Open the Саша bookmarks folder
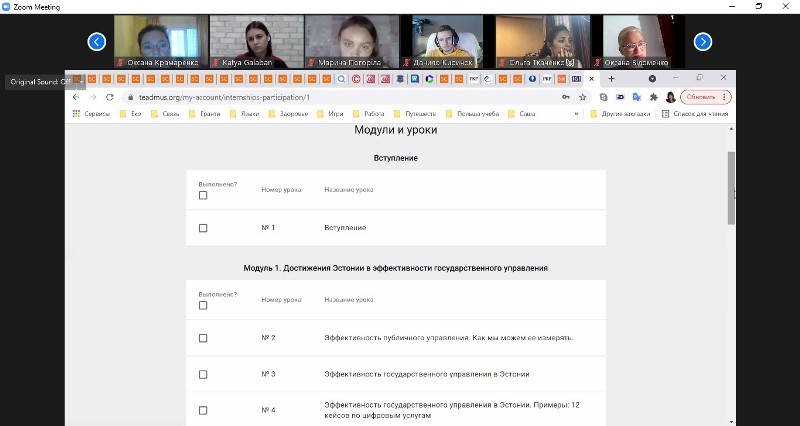This screenshot has height=426, width=800. pos(522,114)
